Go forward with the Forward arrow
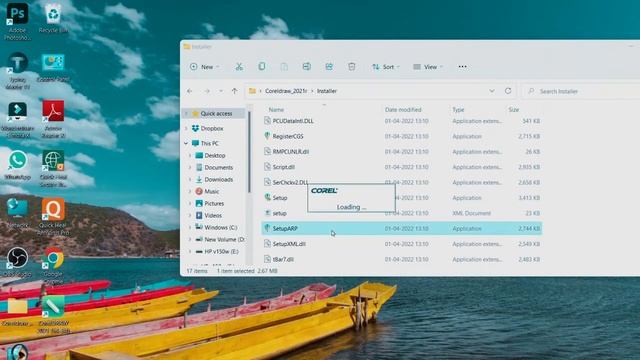The image size is (640, 360). [x=207, y=91]
